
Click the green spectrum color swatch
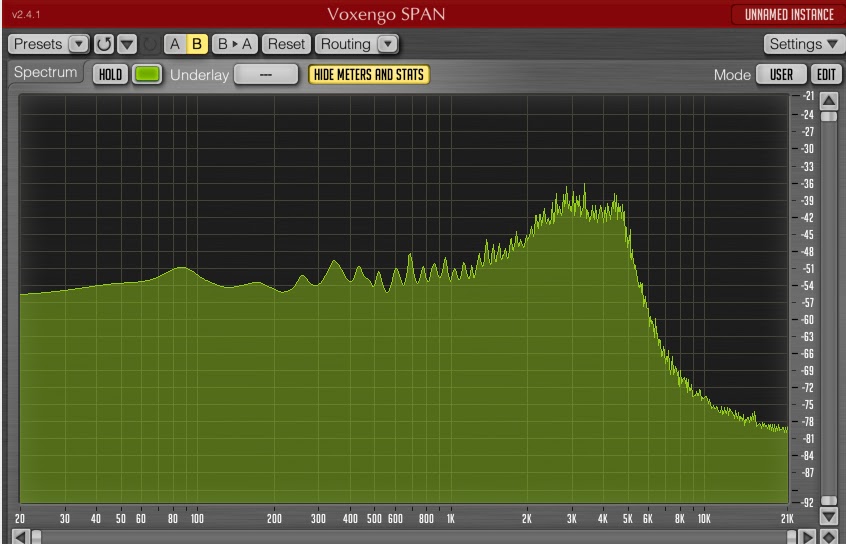(x=147, y=74)
